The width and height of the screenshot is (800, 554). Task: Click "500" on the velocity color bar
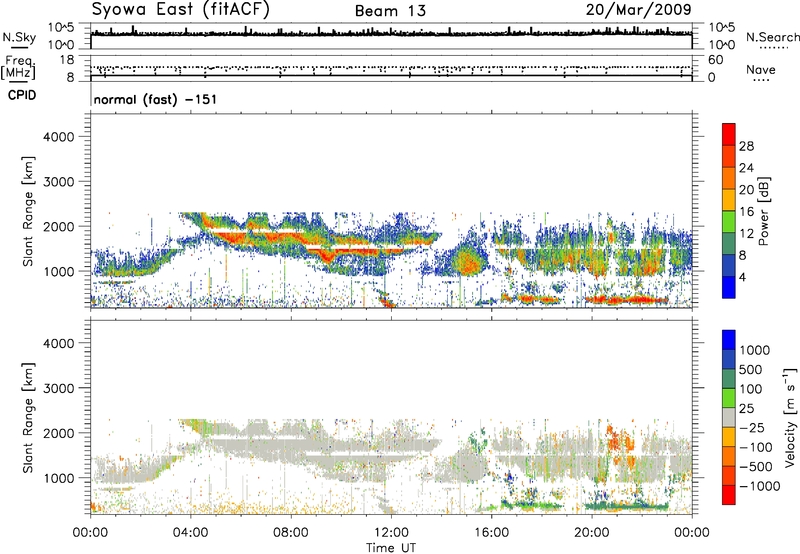753,370
